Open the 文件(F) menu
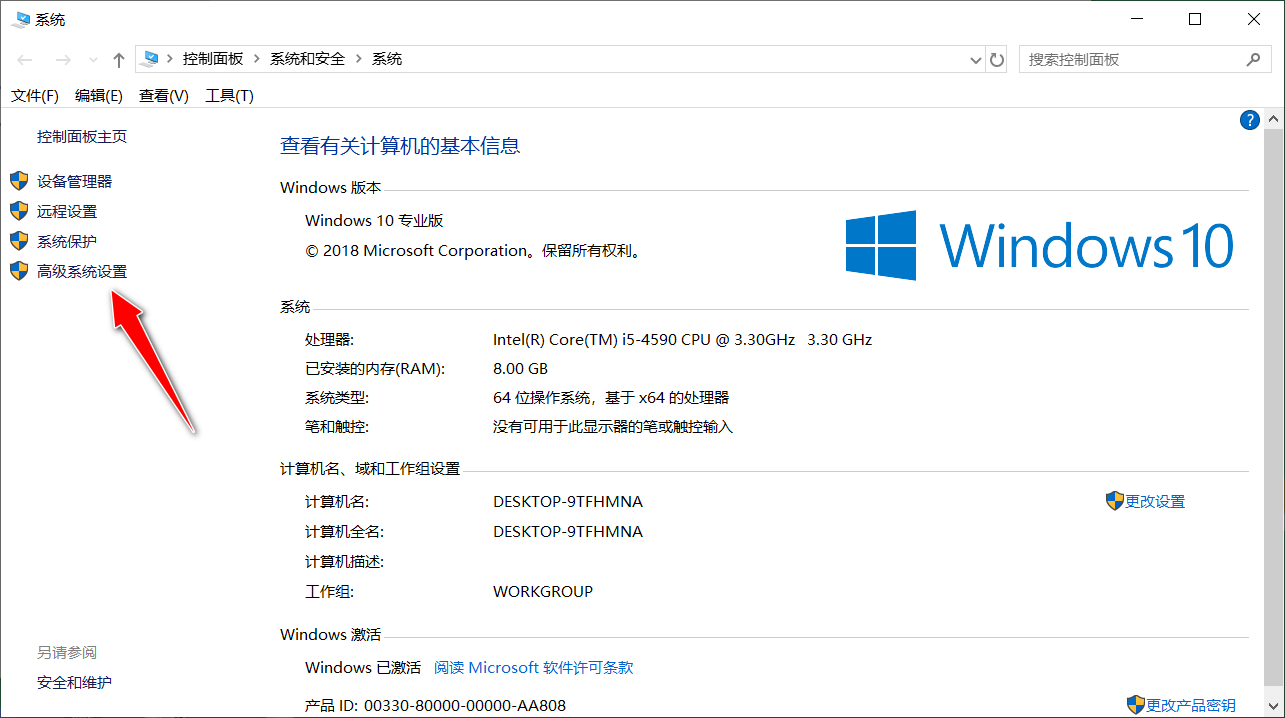Viewport: 1285px width, 718px height. 35,96
